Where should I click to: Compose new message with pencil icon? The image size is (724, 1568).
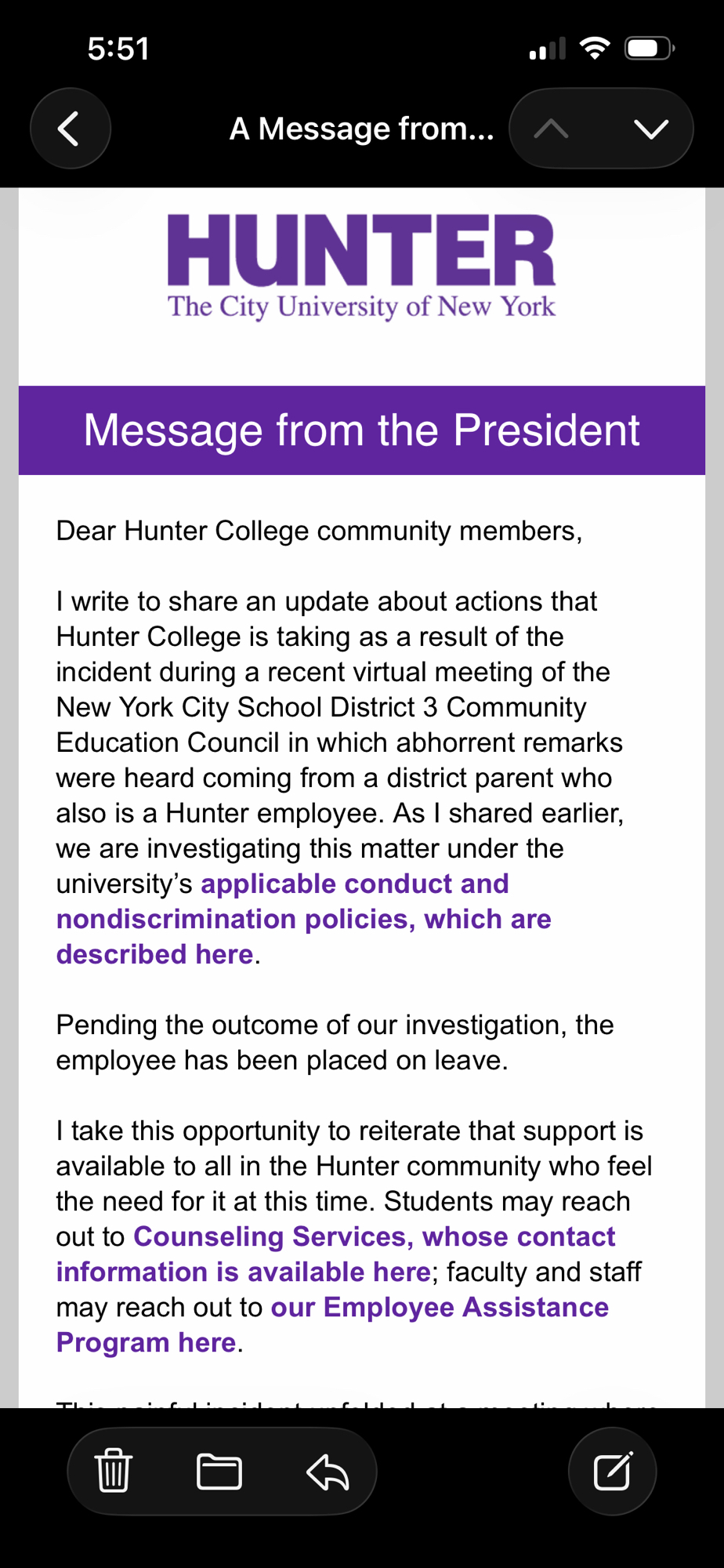coord(612,1471)
